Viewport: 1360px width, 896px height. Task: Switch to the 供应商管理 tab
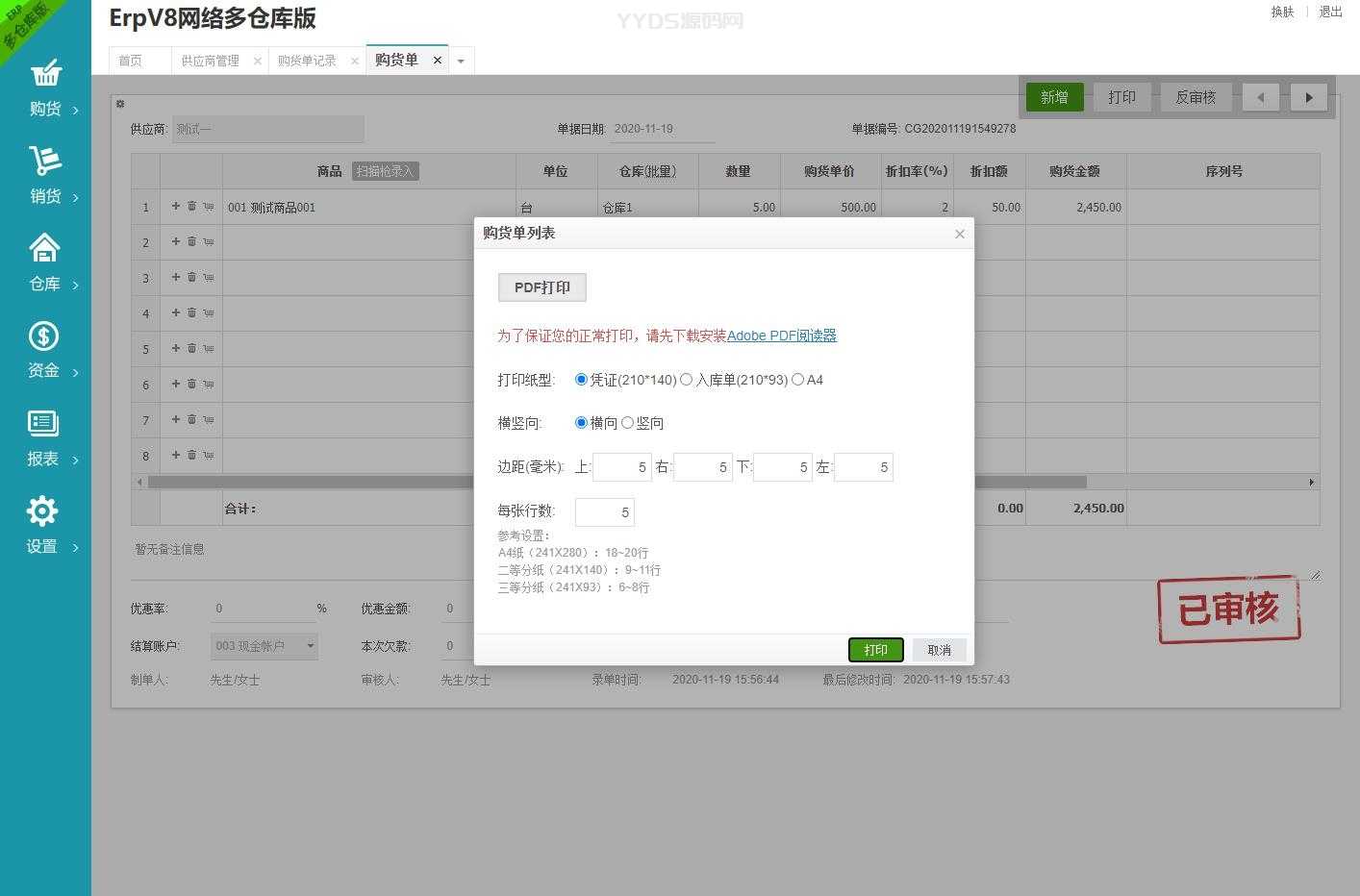pos(210,61)
